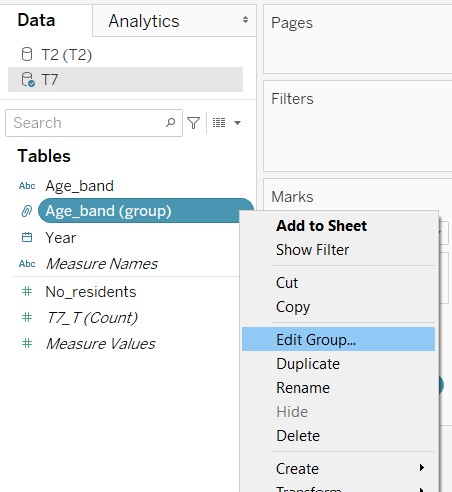Screen dimensions: 452x492
Task: Select the Measure Values field
Action: 101,343
